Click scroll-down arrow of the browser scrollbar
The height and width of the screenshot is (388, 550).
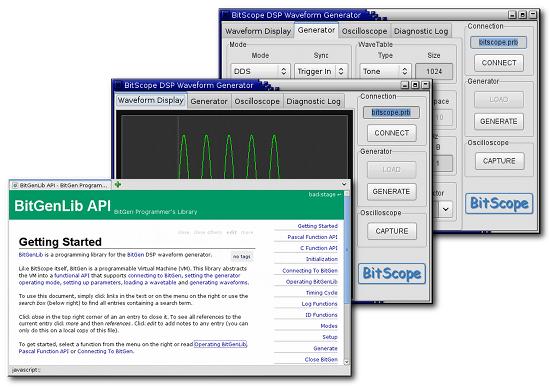[x=347, y=362]
